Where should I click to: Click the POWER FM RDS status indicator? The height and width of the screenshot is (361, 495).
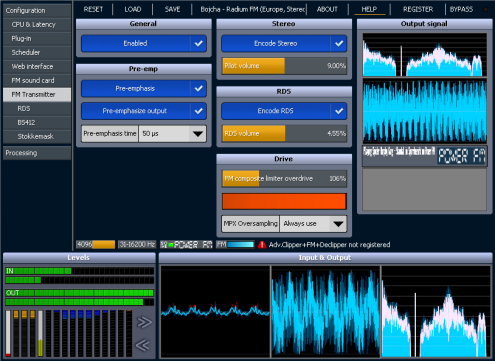(x=186, y=245)
